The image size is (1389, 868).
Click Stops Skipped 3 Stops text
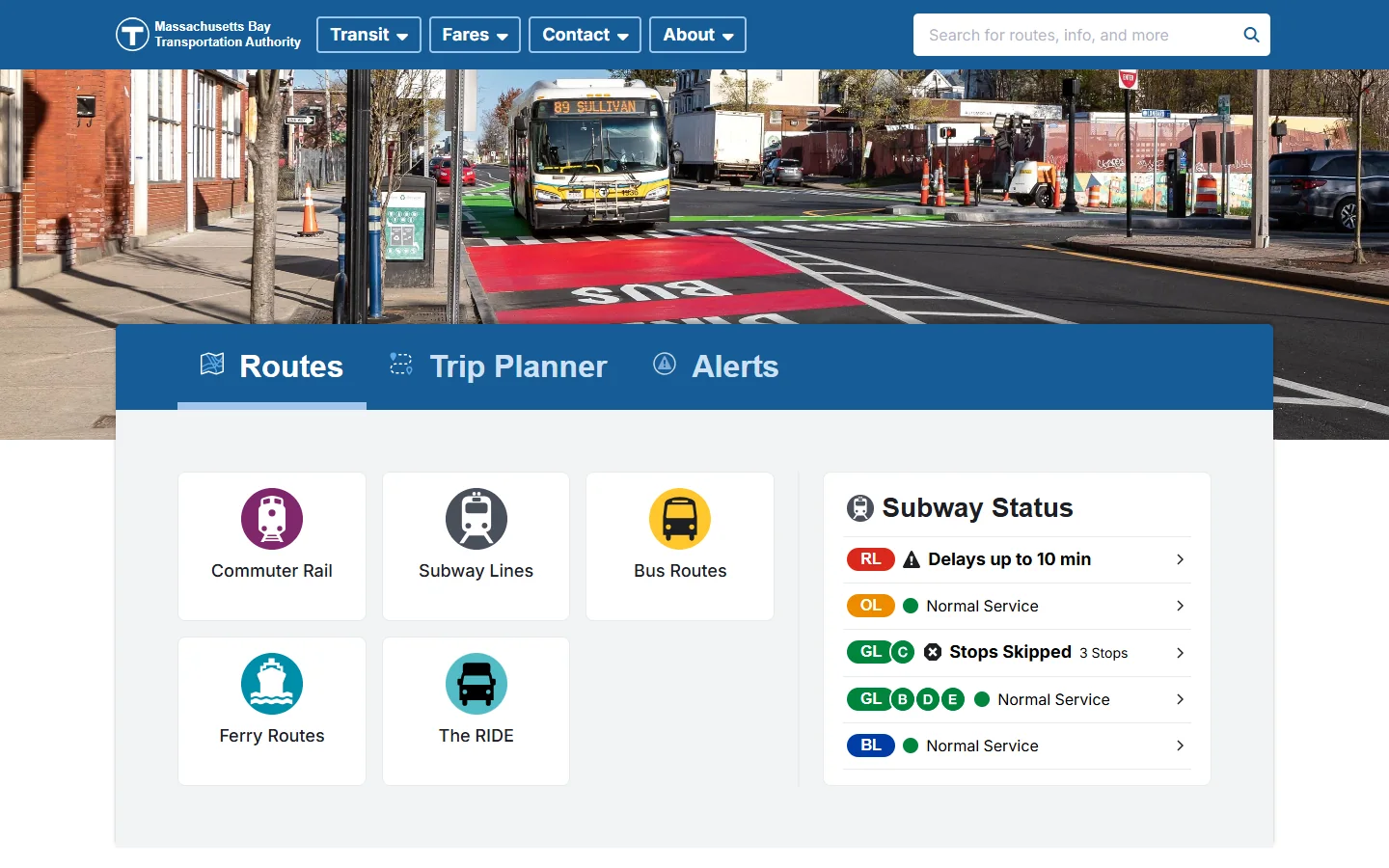[x=1039, y=652]
